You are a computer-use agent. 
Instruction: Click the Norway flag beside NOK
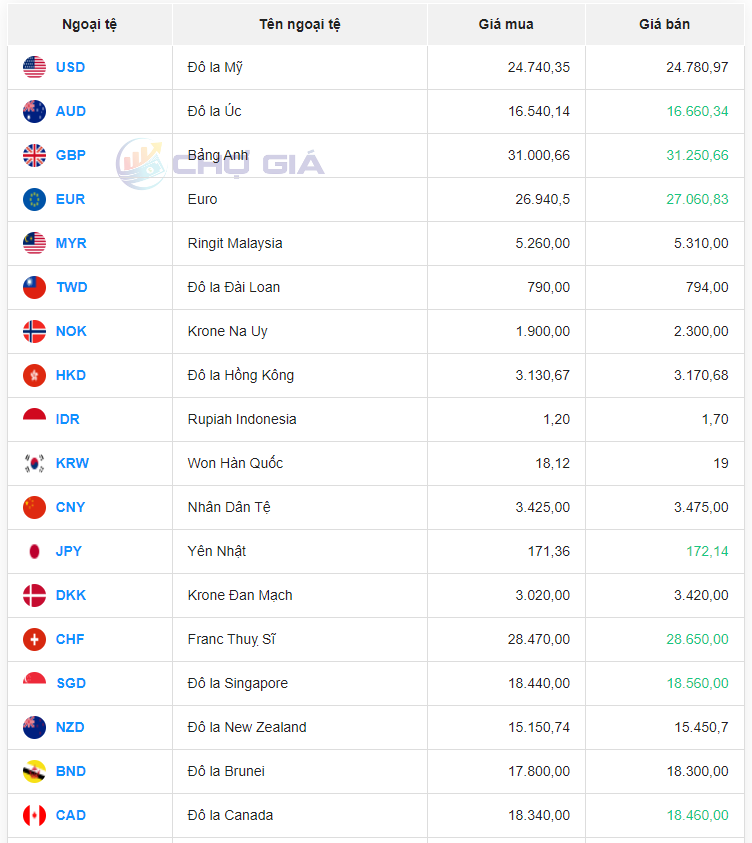point(34,331)
